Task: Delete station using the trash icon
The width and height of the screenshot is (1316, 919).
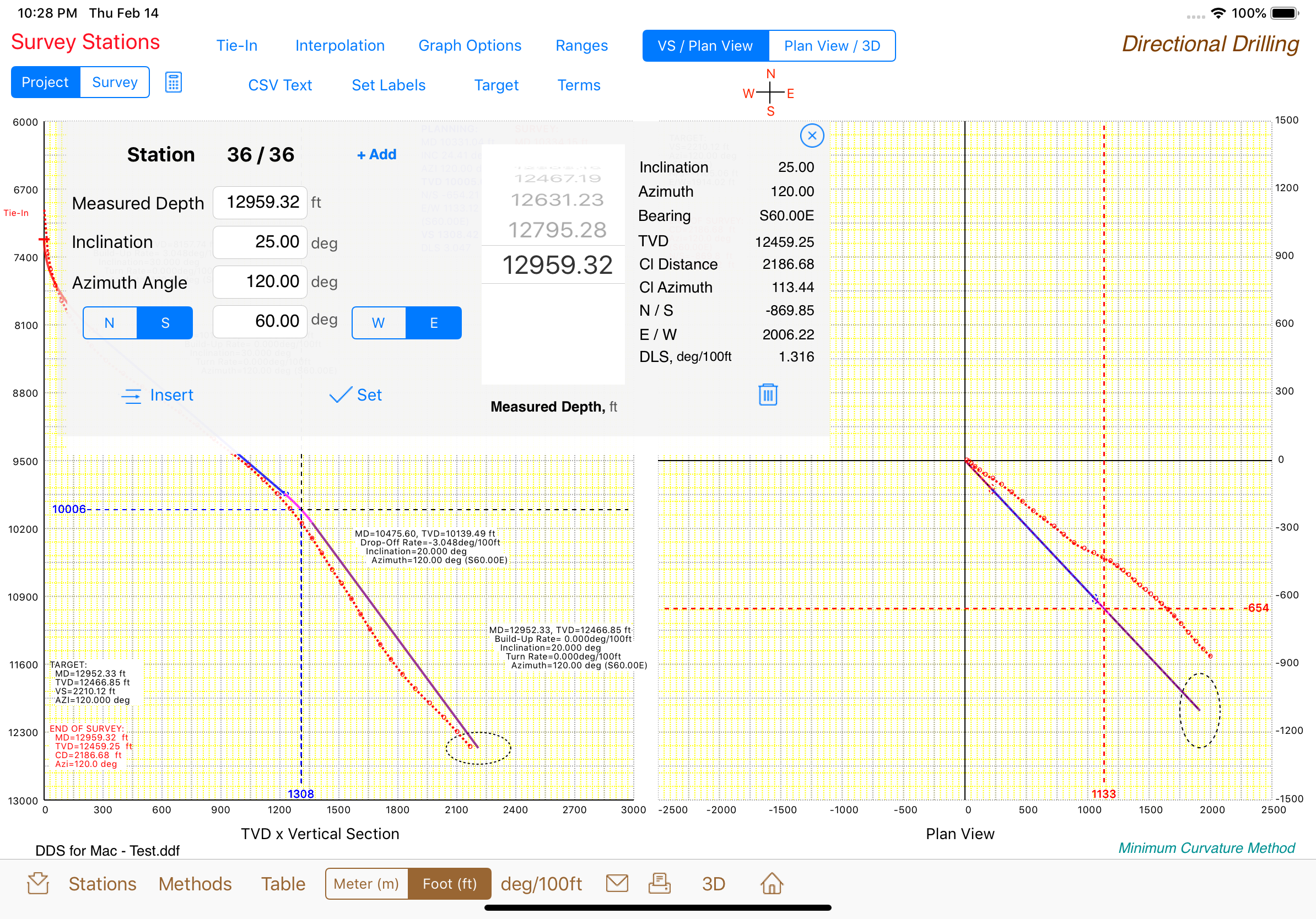Action: [x=768, y=394]
